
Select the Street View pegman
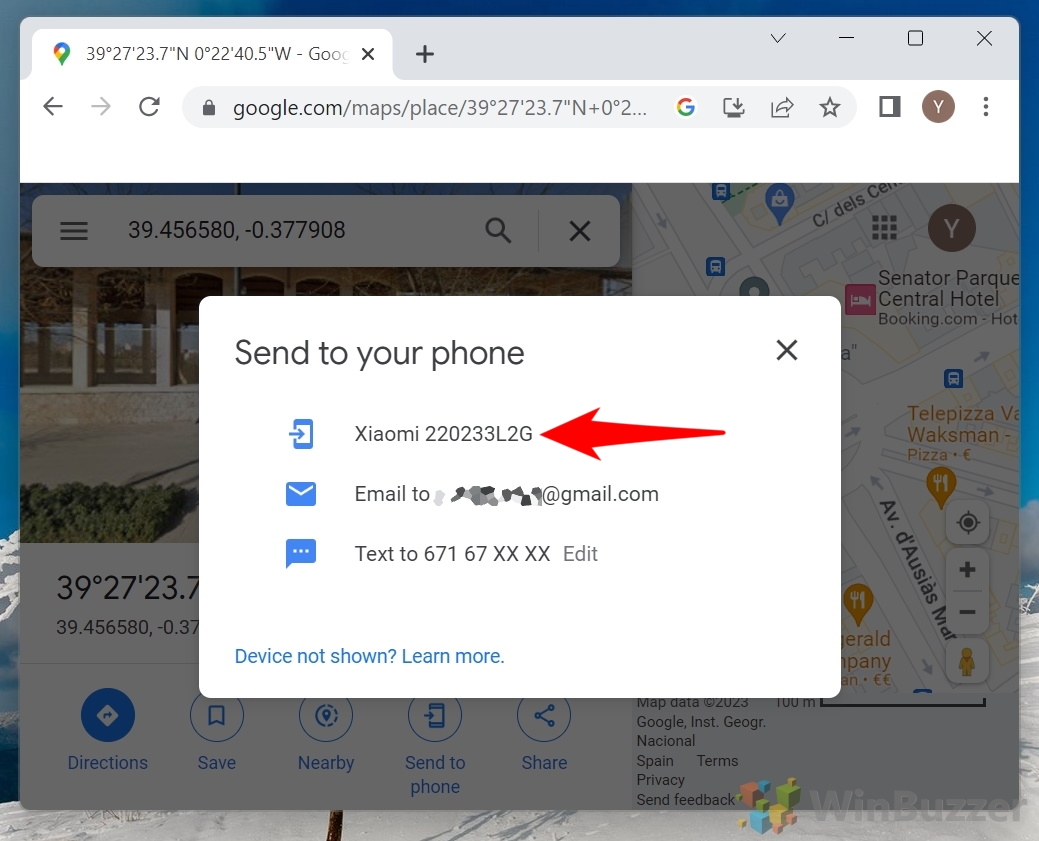(x=967, y=661)
